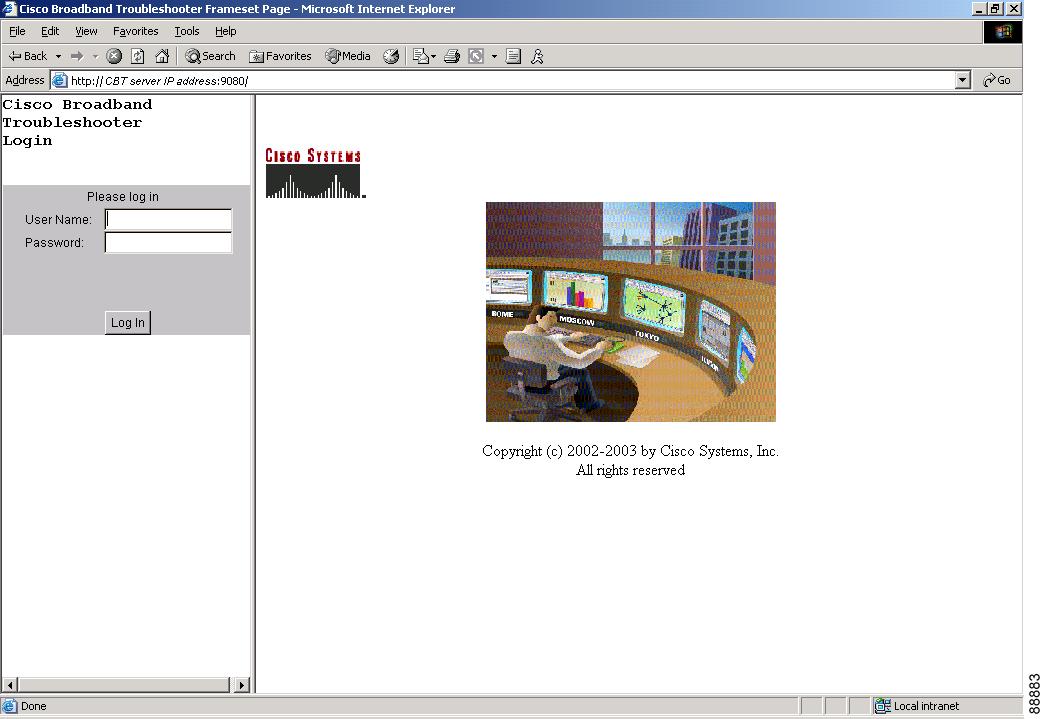Click the control room illustration image
This screenshot has height=719, width=1042.
(x=631, y=312)
